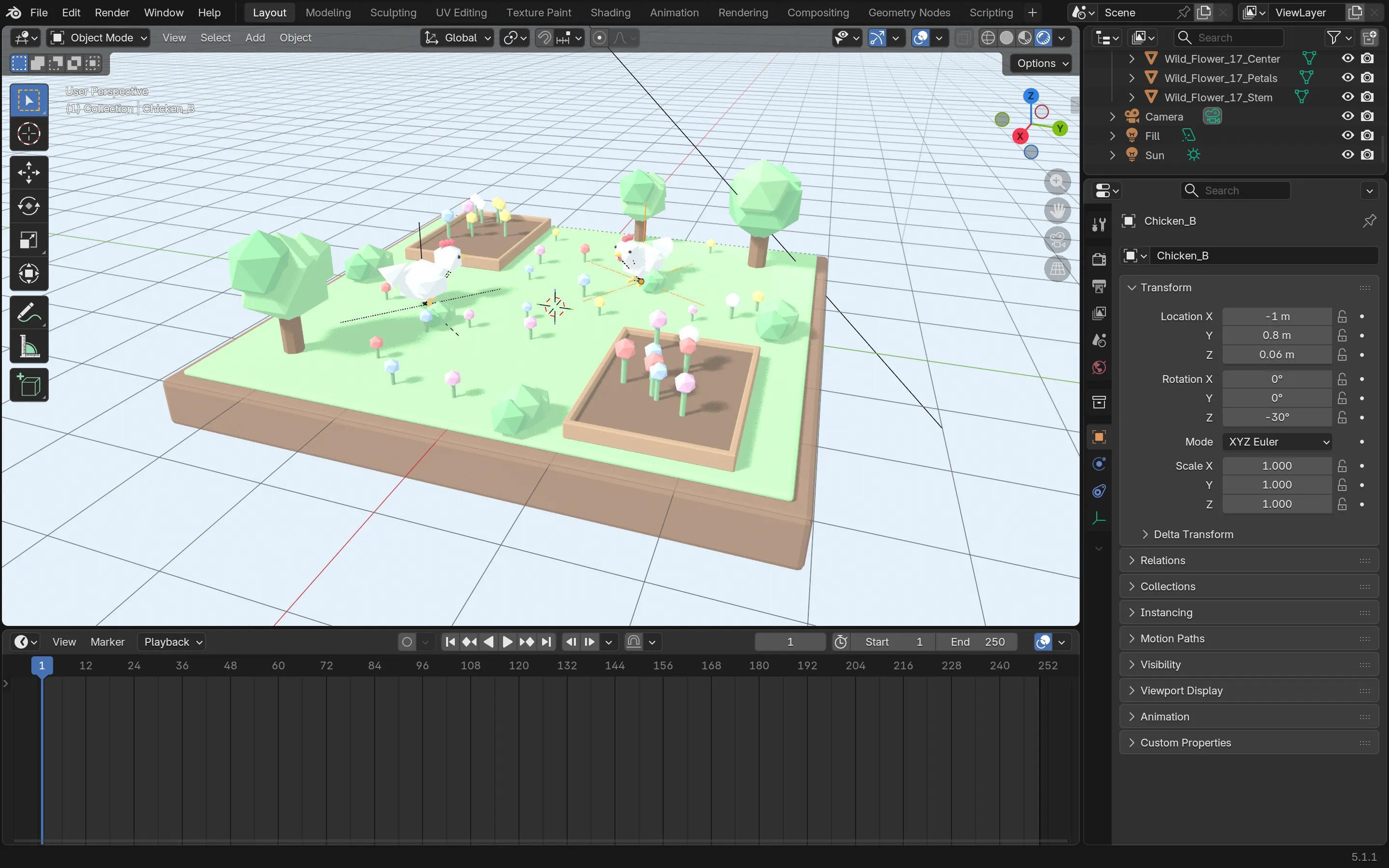Pick the Measure tool
Image resolution: width=1389 pixels, height=868 pixels.
(x=29, y=347)
